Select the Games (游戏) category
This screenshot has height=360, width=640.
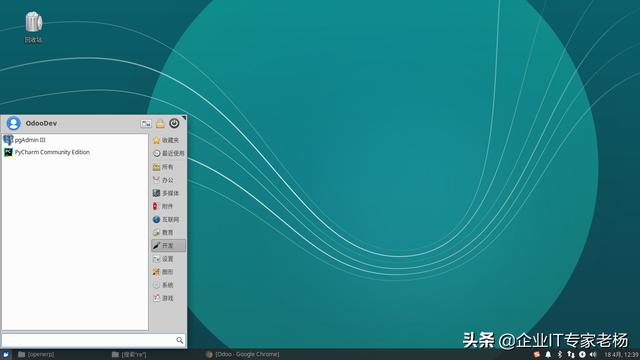coord(168,298)
